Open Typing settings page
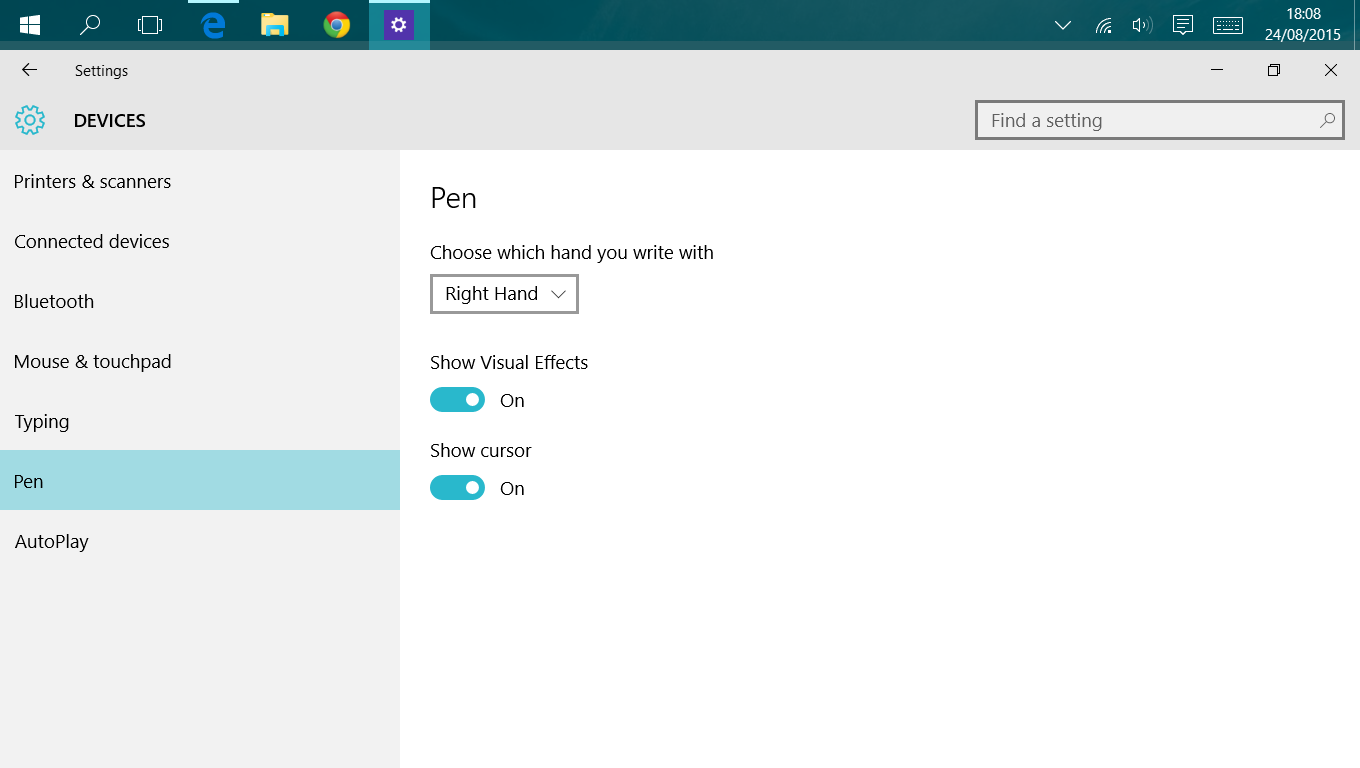1360x768 pixels. (200, 421)
